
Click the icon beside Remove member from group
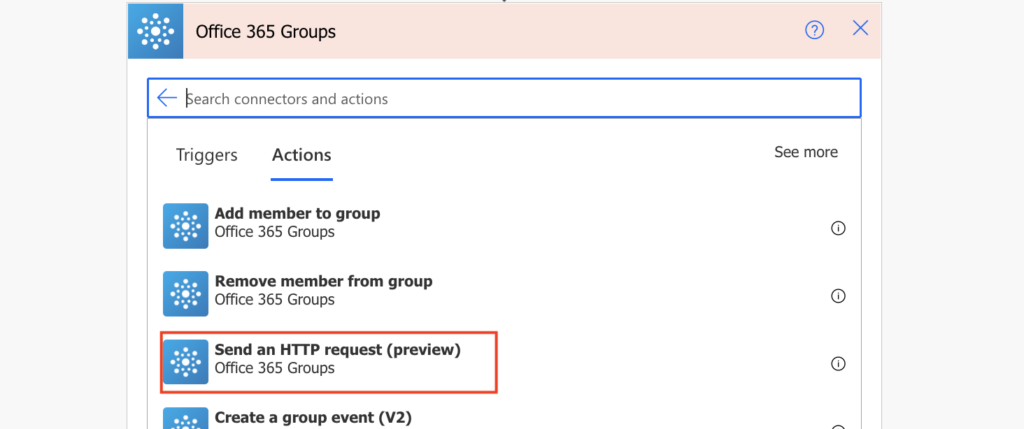point(185,294)
